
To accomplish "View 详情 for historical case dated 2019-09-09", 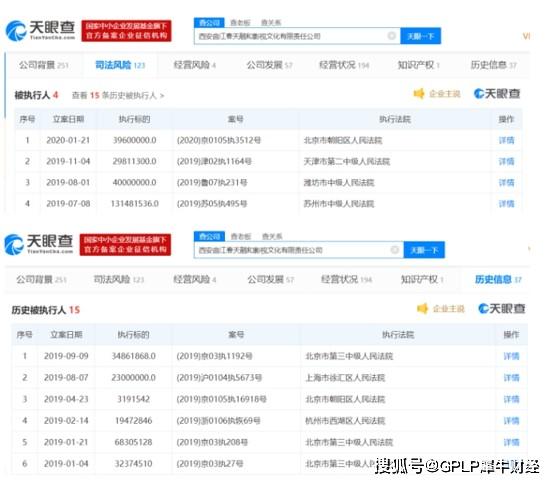I will pyautogui.click(x=511, y=356).
